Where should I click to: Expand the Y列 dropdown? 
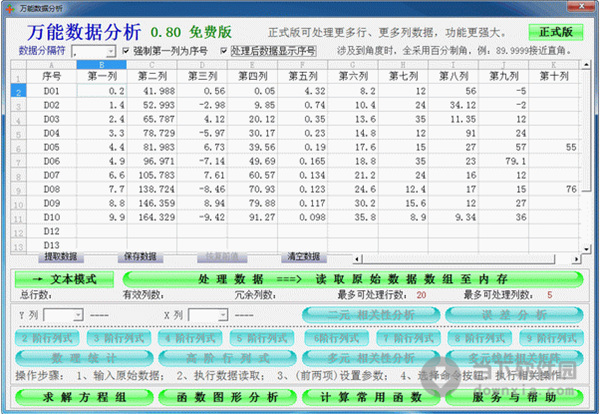click(77, 315)
